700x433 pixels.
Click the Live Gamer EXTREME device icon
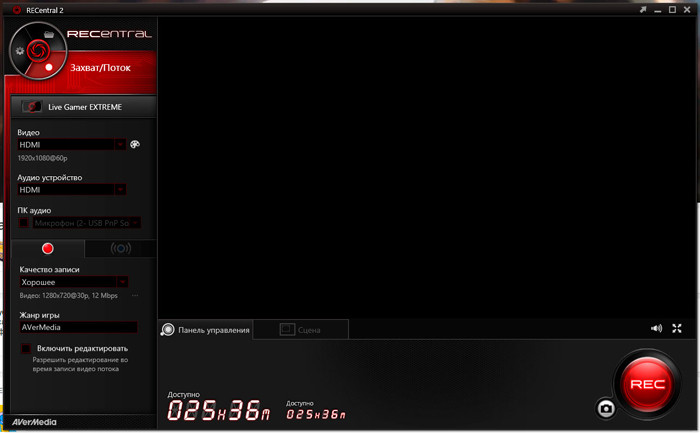tap(31, 107)
